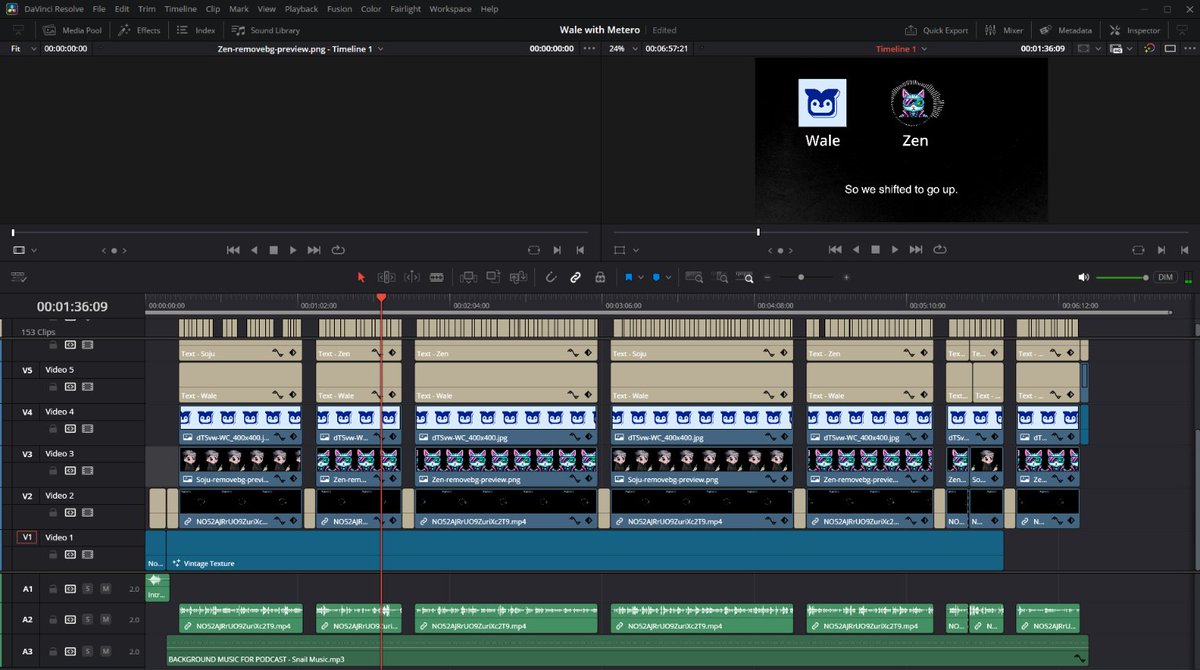Open the marker color dropdown arrow
1200x670 pixels.
(668, 277)
